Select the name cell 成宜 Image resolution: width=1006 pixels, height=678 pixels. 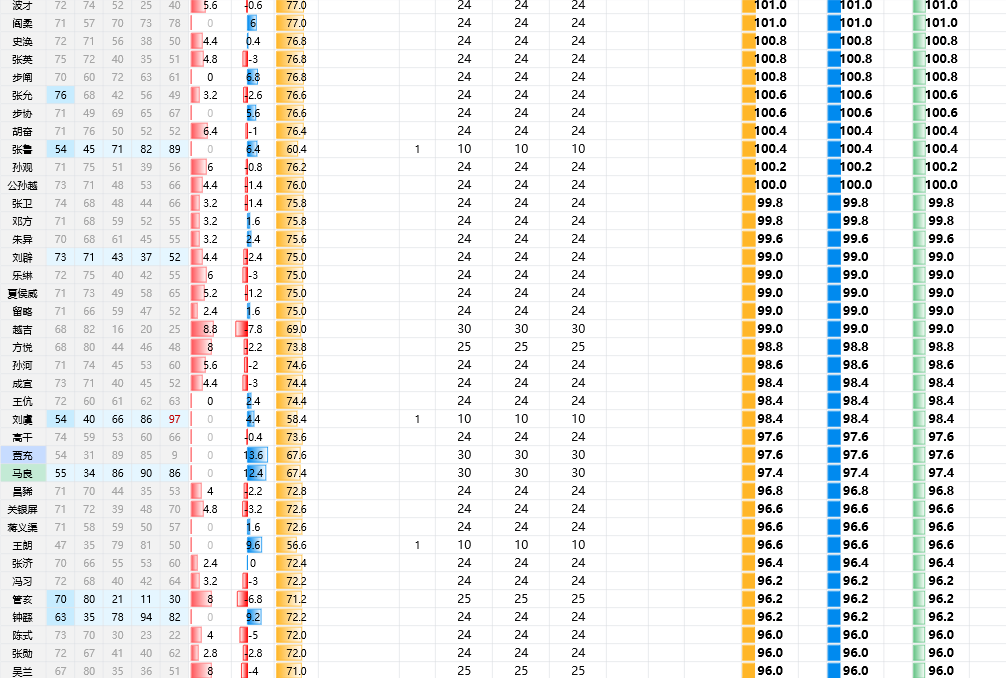(x=22, y=383)
